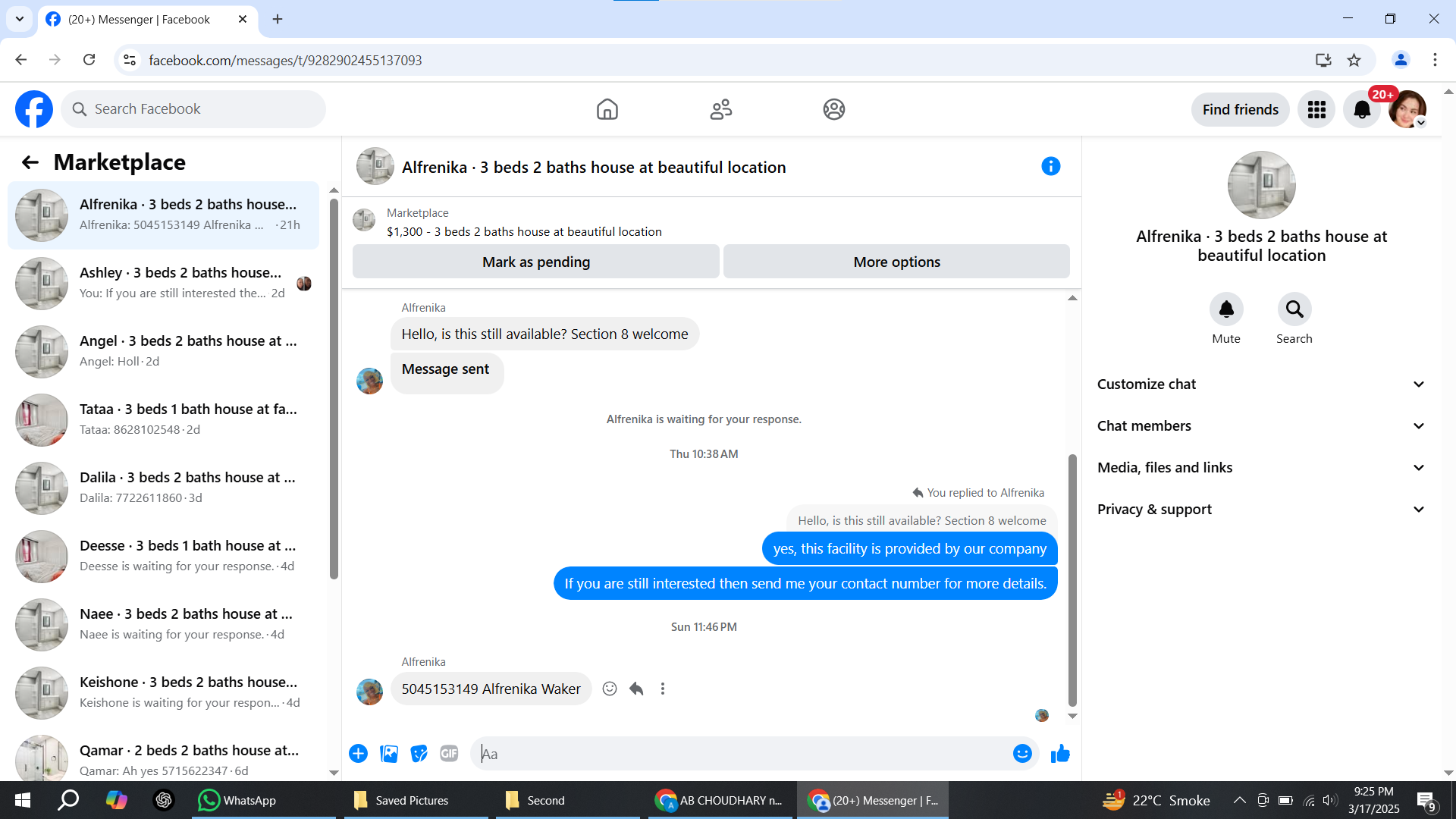View site information icon in address bar
Image resolution: width=1456 pixels, height=819 pixels.
(x=130, y=60)
